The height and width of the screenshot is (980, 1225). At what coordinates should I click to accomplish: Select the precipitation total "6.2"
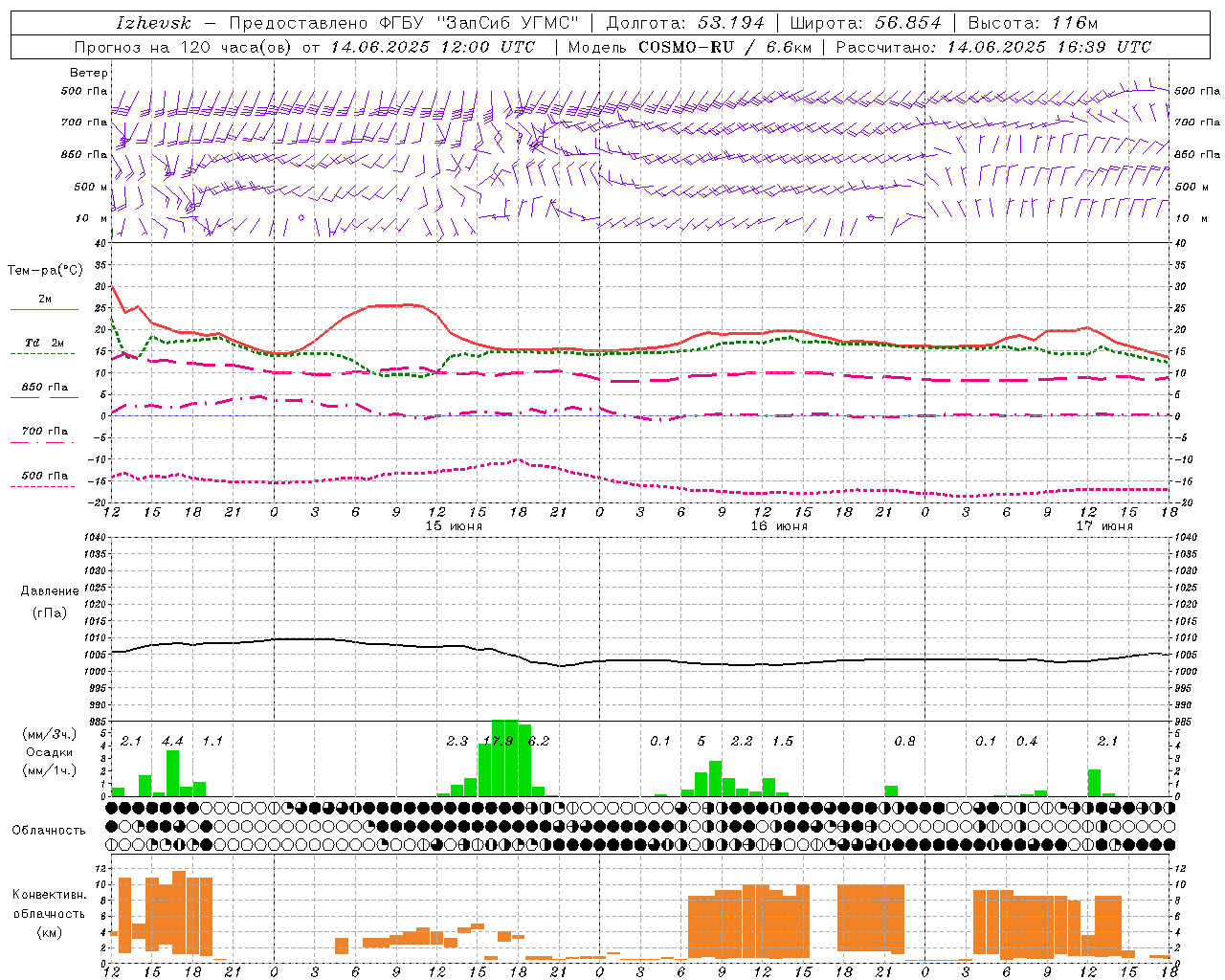click(x=539, y=741)
